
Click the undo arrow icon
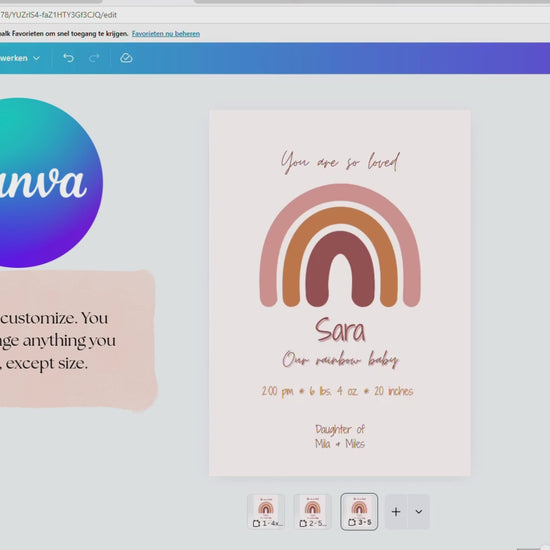point(68,58)
